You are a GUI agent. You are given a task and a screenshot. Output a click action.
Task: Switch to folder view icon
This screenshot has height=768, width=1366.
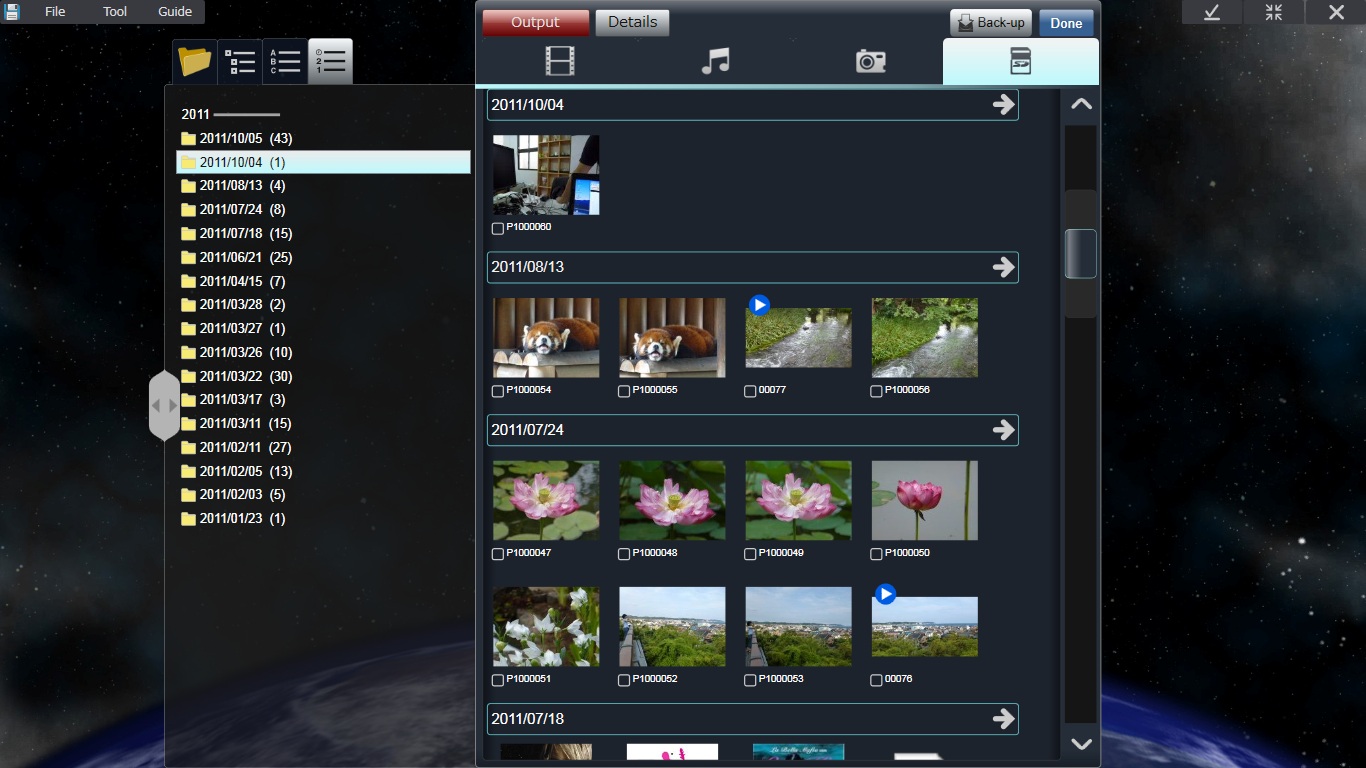195,62
